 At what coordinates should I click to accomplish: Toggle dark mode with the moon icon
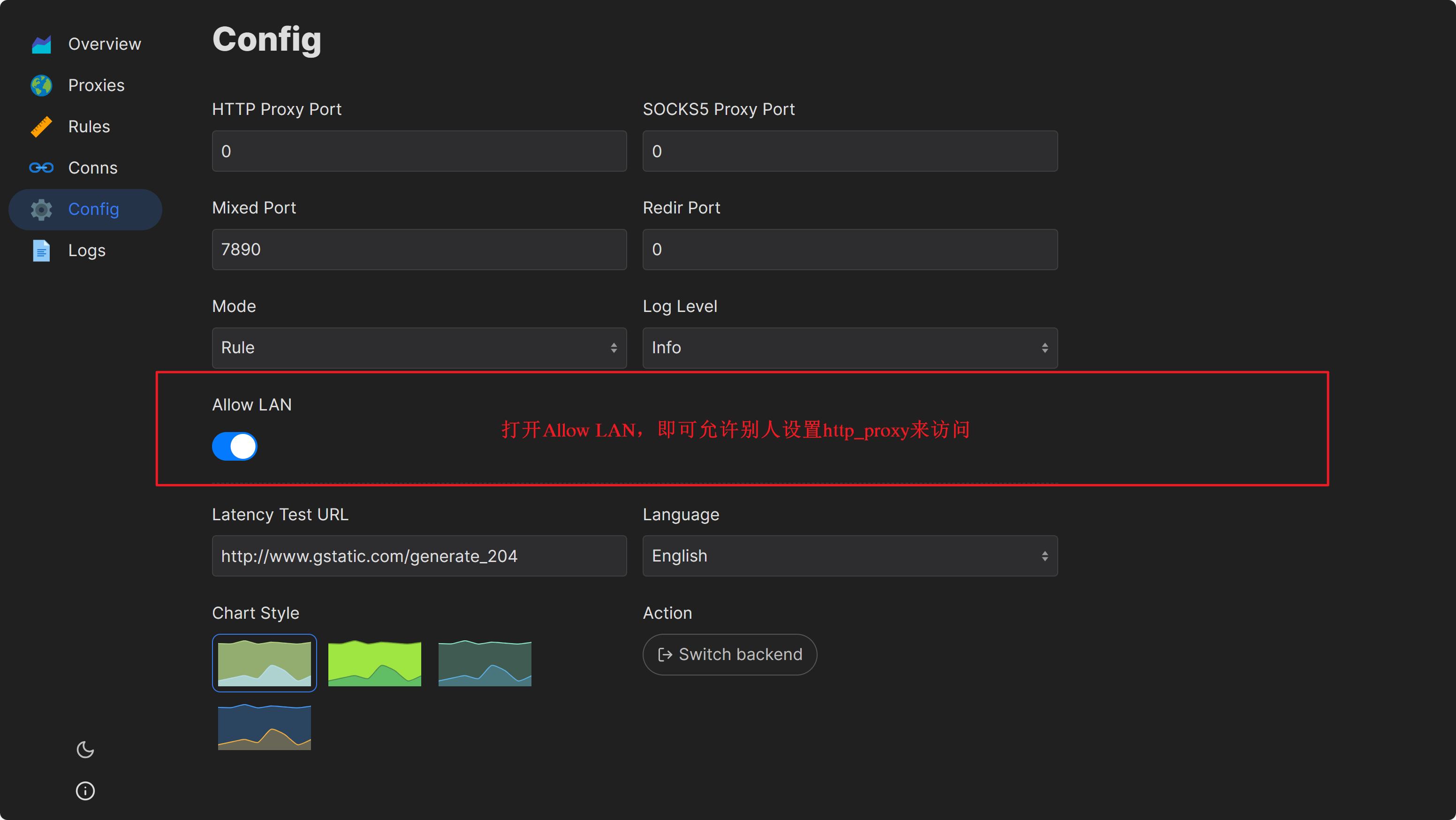[x=85, y=749]
